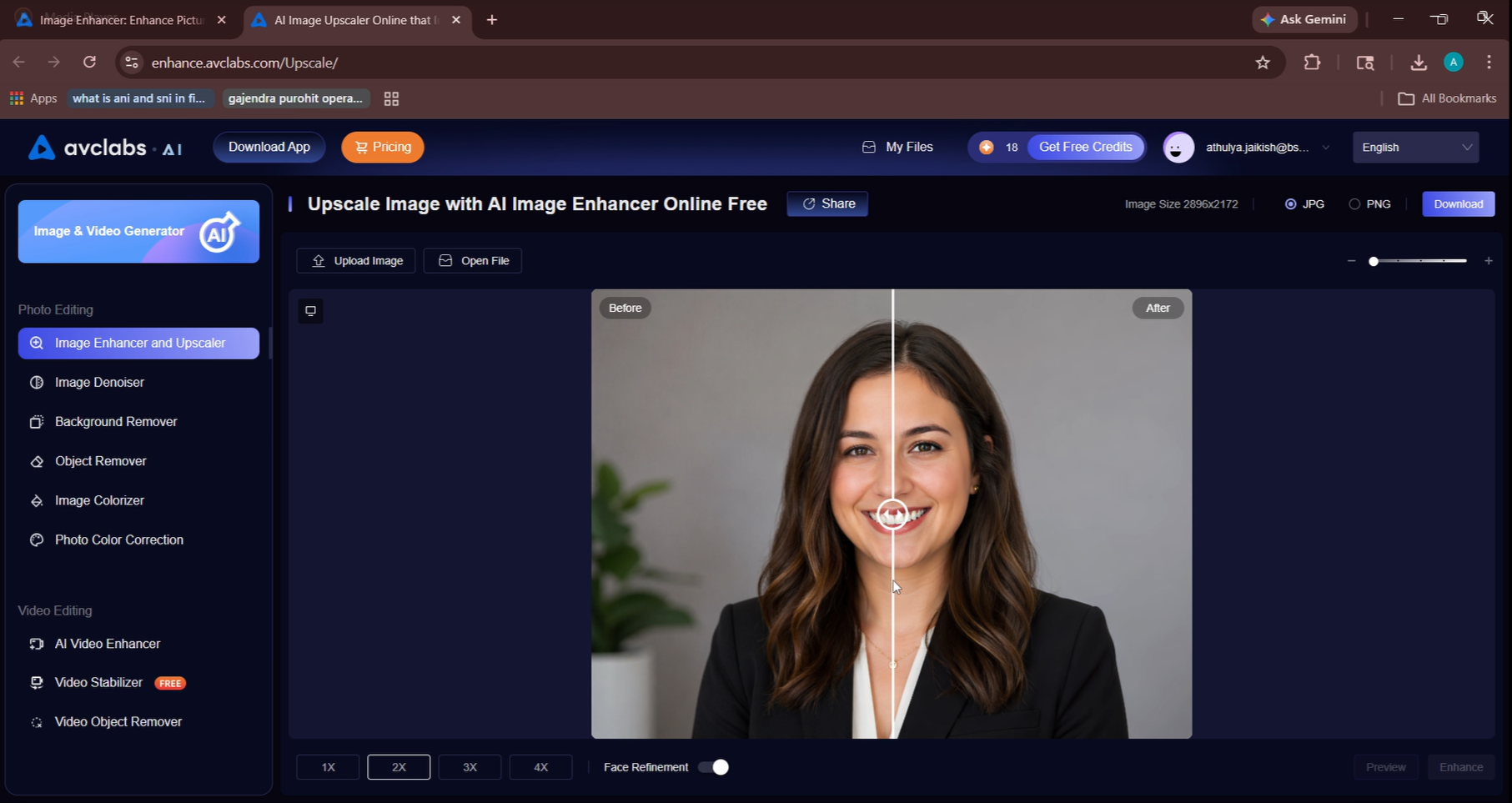The height and width of the screenshot is (803, 1512).
Task: Open Video Stabilizer tool
Action: (107, 682)
